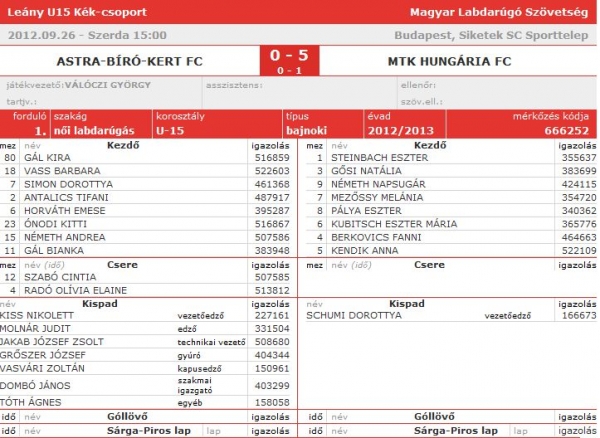Click branch value 'női labdarúgás'

[94, 131]
